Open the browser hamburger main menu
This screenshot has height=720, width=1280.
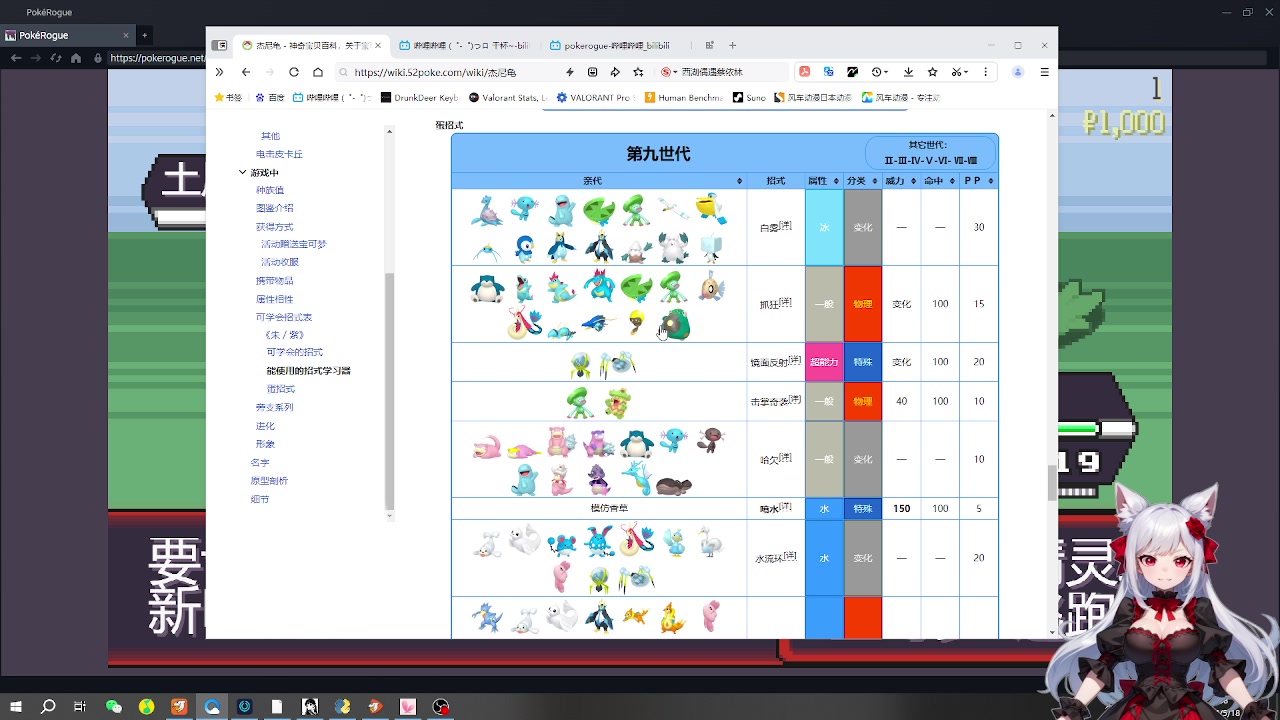click(x=1044, y=72)
